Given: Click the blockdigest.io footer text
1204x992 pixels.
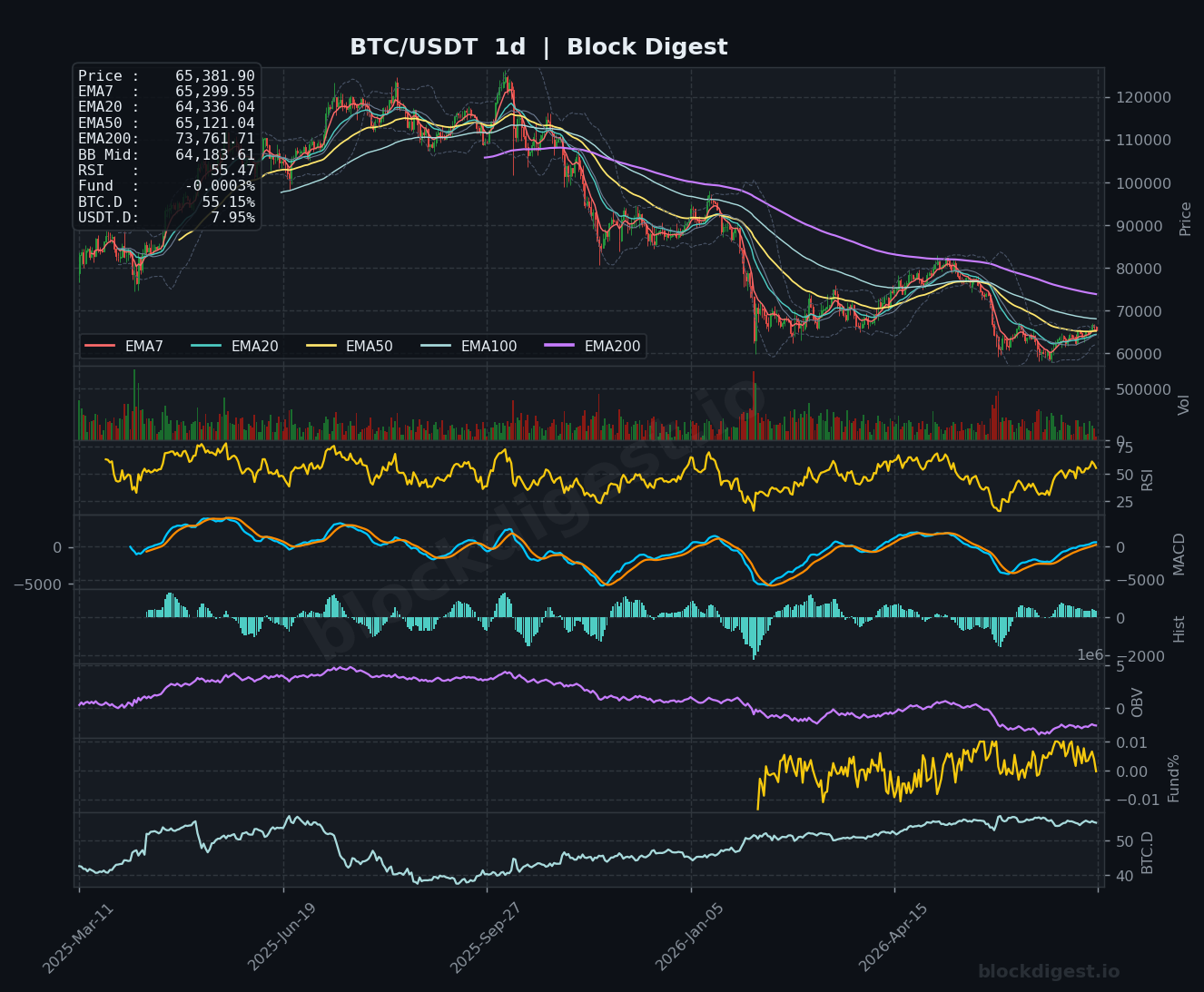Looking at the screenshot, I should click(1049, 972).
